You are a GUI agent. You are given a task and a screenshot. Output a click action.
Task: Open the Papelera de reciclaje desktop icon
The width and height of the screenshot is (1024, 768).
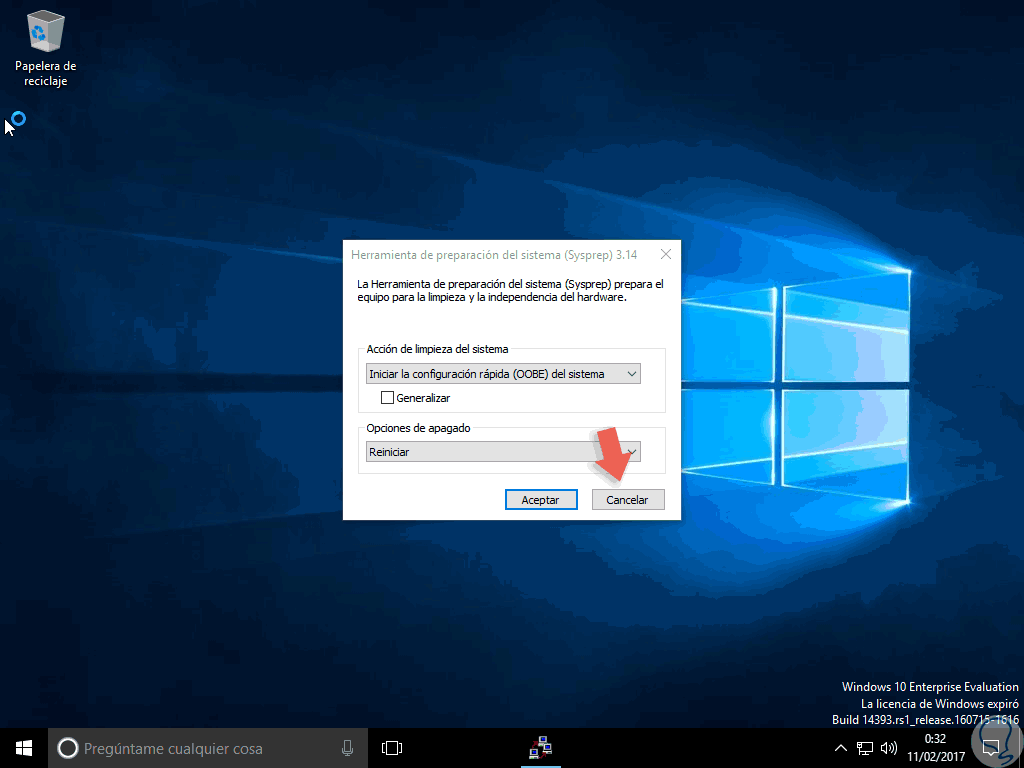click(45, 49)
